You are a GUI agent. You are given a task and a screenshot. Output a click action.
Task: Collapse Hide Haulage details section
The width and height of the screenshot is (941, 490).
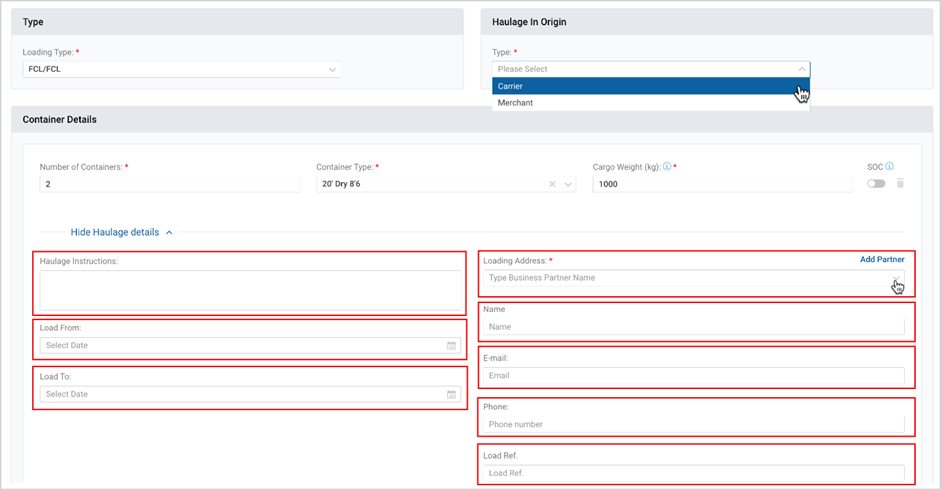coord(122,232)
